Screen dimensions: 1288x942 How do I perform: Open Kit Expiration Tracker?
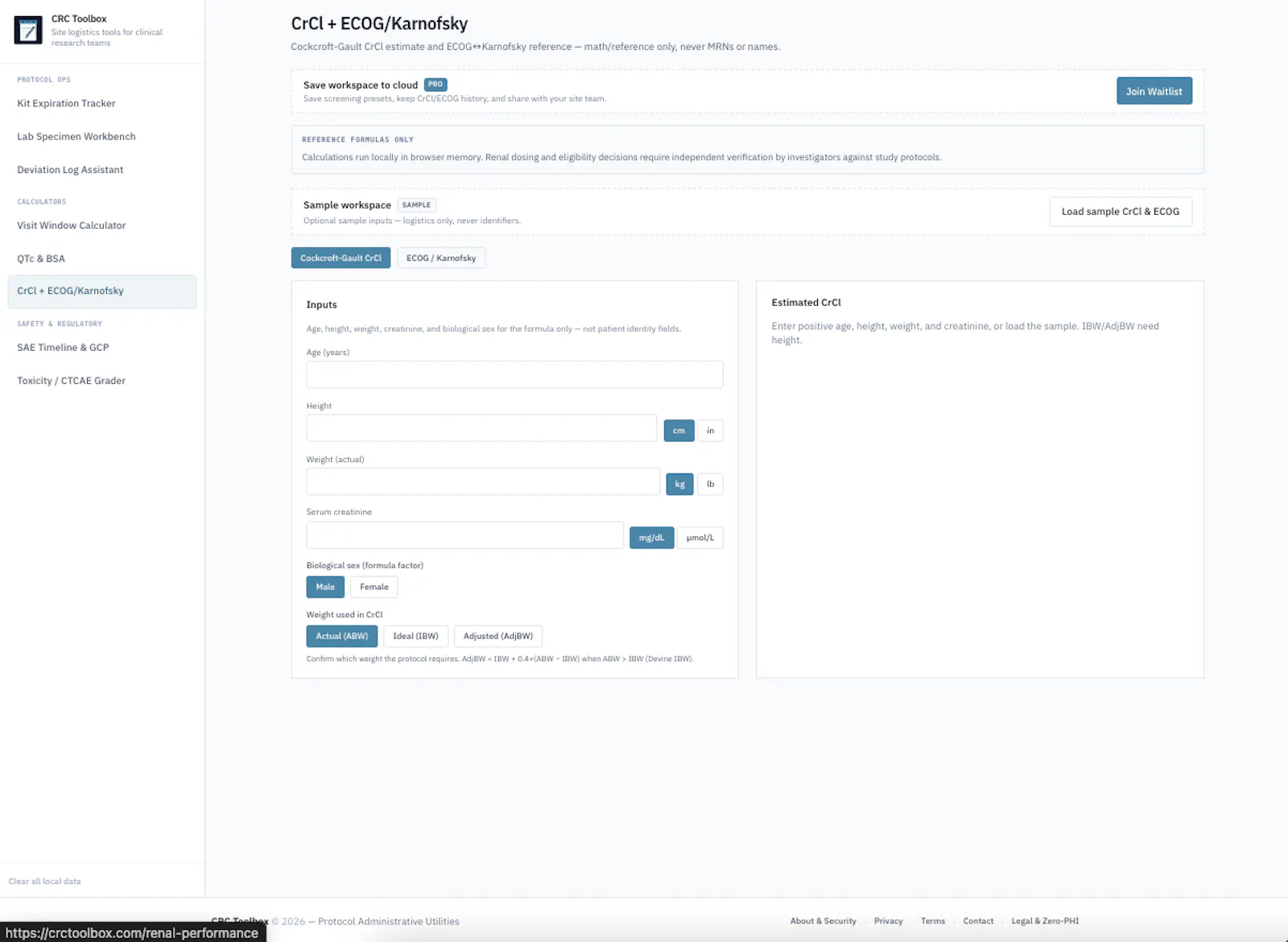coord(66,103)
